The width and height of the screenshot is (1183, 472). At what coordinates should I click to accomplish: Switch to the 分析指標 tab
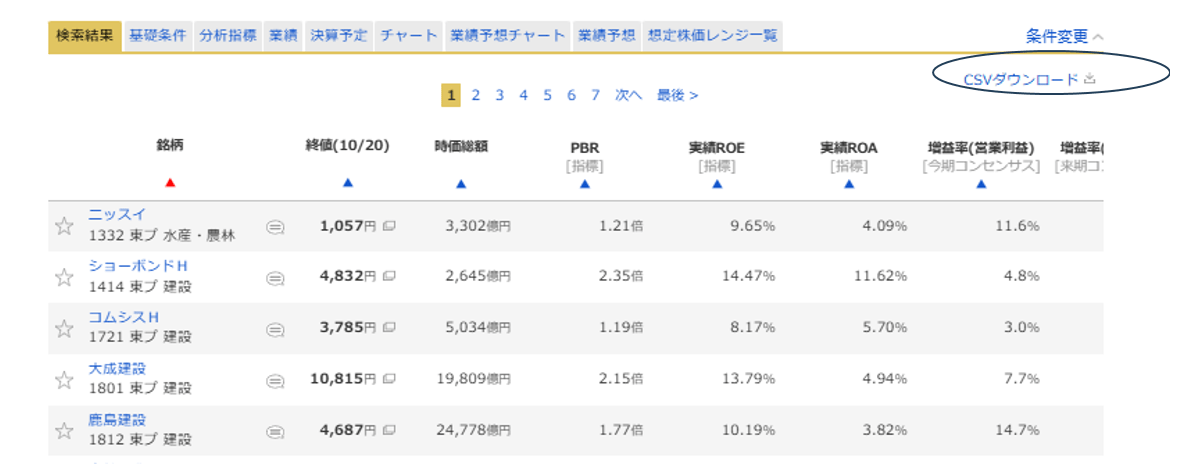click(x=226, y=36)
